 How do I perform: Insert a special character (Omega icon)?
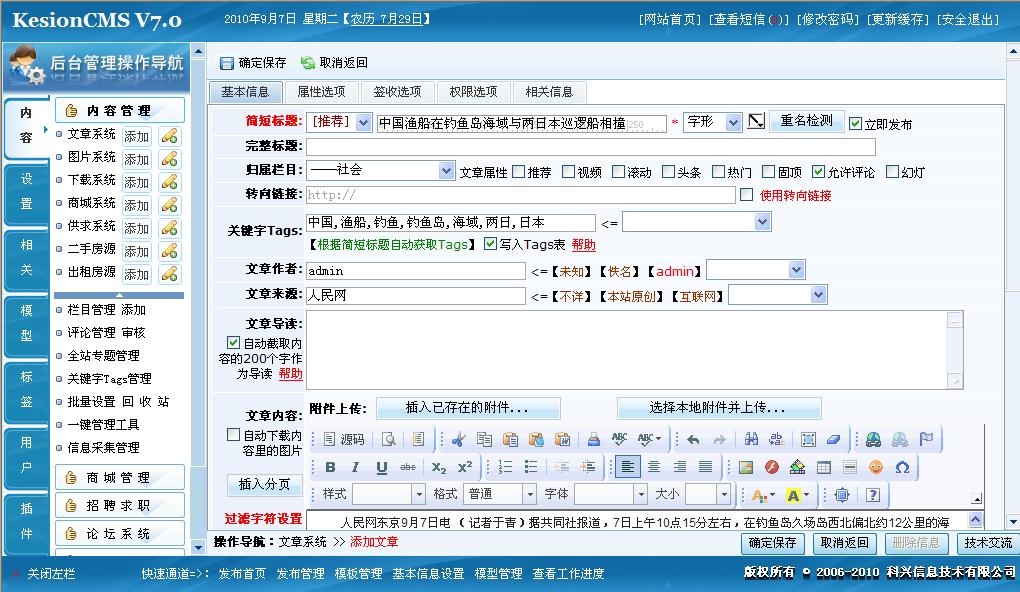pyautogui.click(x=902, y=467)
